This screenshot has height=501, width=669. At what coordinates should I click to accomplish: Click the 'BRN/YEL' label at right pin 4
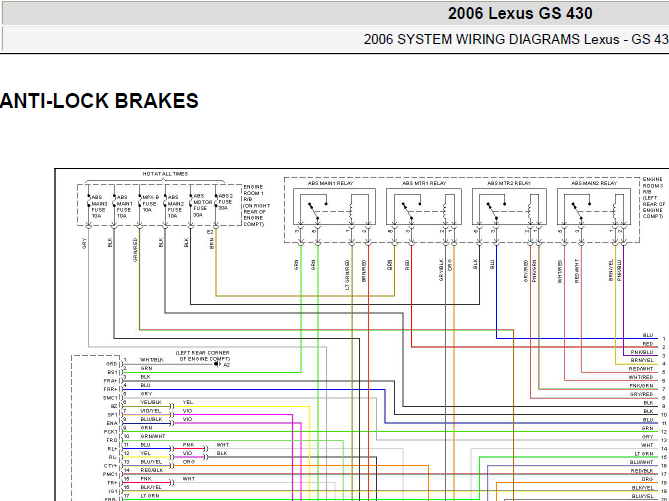(x=642, y=361)
